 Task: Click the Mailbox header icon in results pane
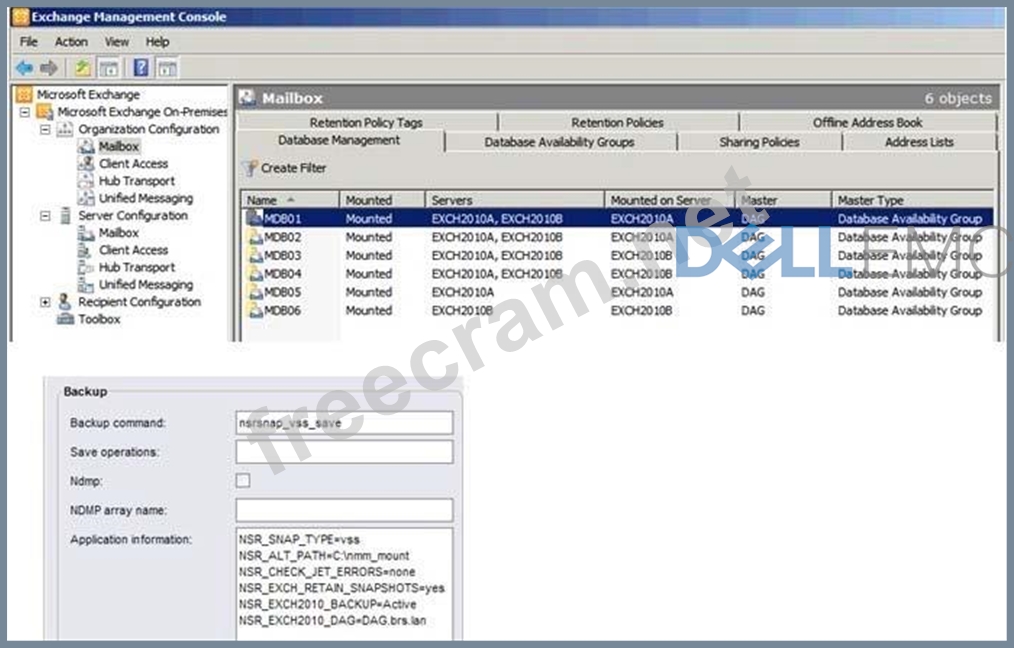click(247, 98)
